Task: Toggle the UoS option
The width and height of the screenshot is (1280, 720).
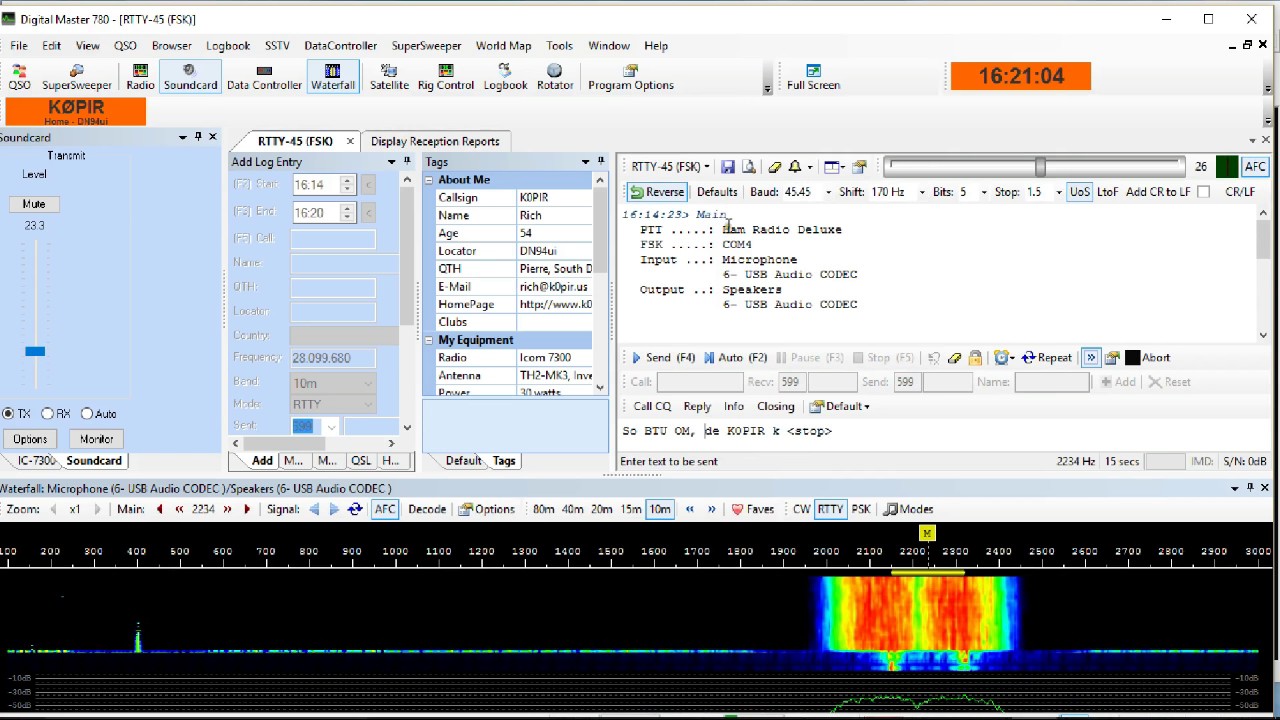Action: point(1079,192)
